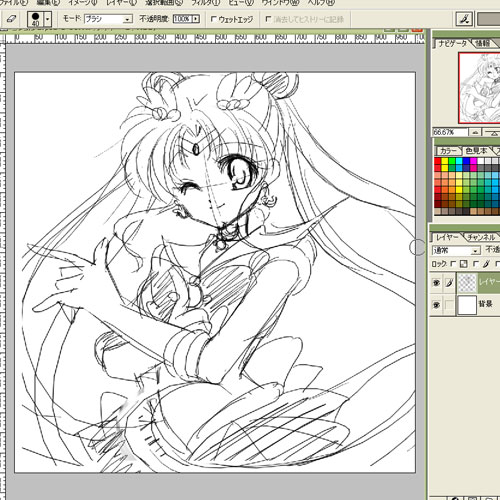
Task: Open the ファイル menu
Action: [13, 3]
